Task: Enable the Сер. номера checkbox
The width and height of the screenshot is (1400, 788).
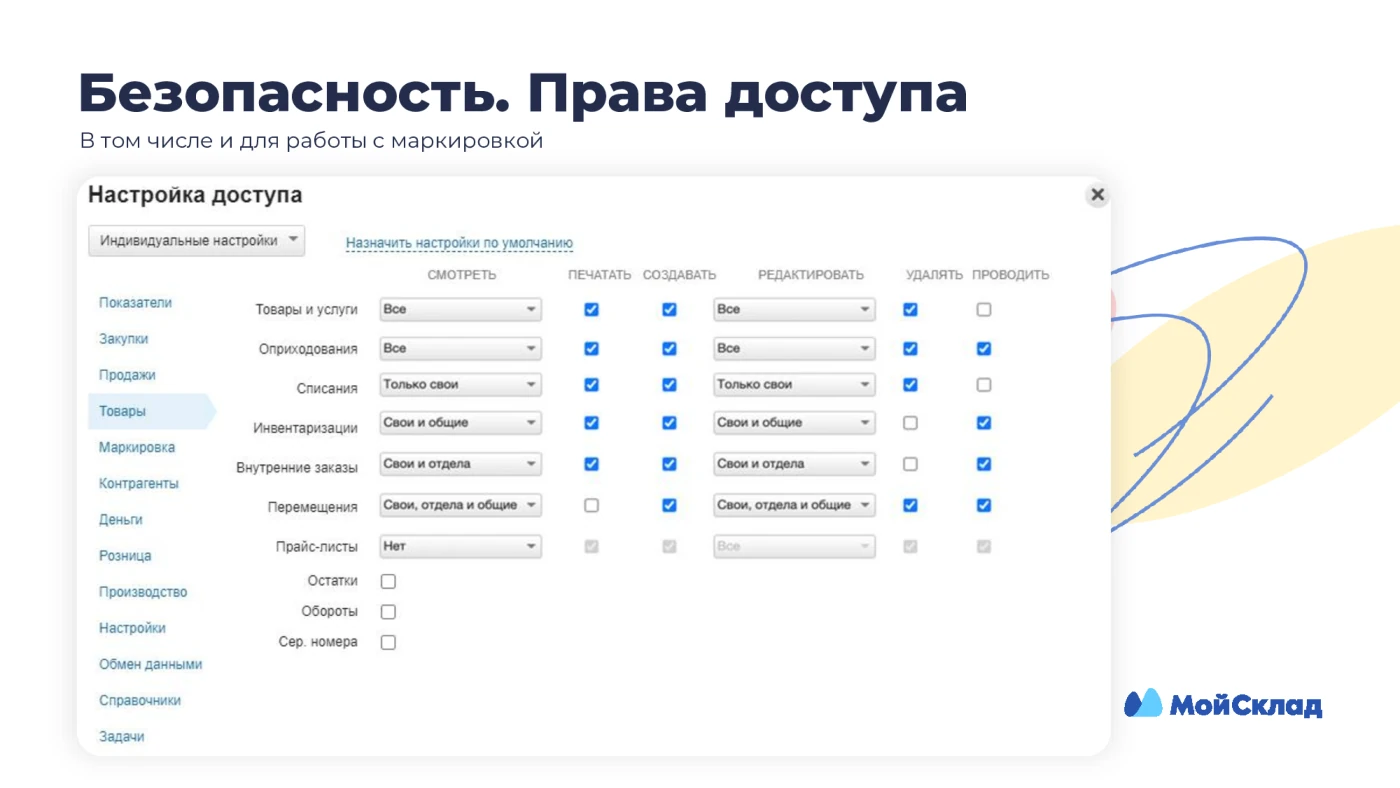Action: (388, 643)
